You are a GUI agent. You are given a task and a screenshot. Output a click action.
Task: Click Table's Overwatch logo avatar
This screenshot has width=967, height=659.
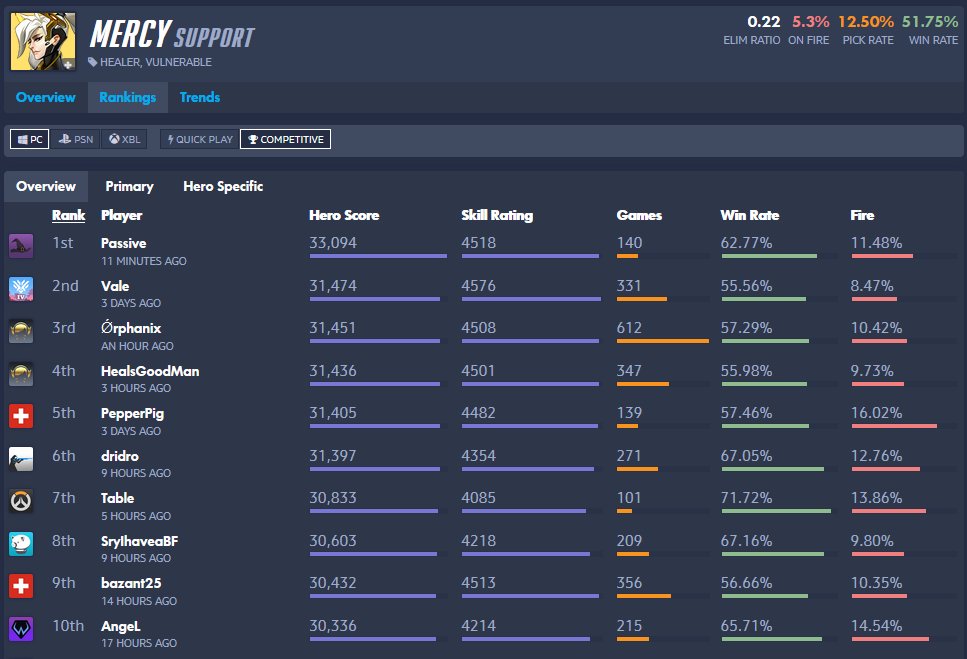(21, 501)
